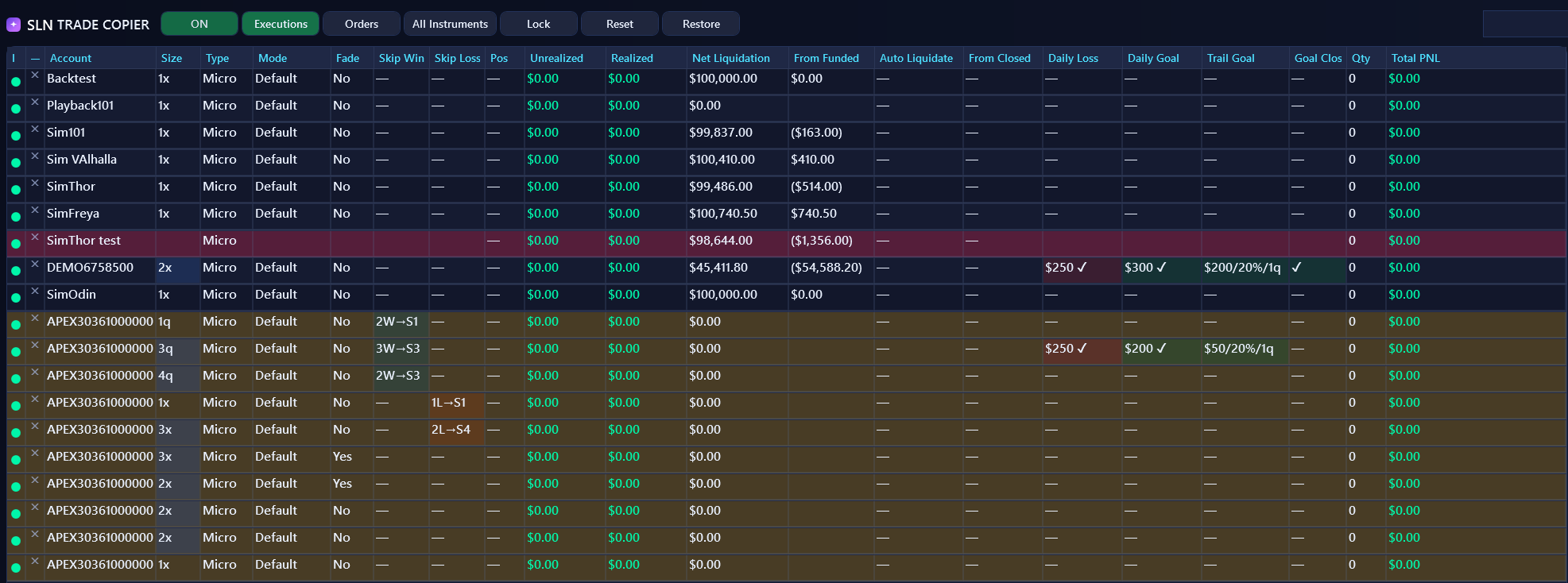The image size is (1568, 583).
Task: Switch to the Executions tab
Action: point(281,24)
